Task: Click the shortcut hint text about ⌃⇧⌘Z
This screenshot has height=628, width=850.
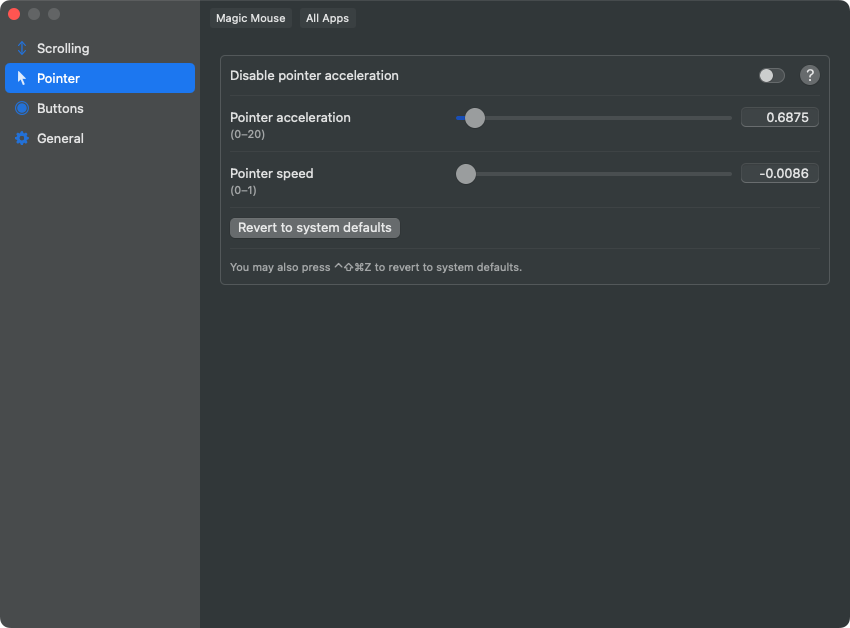Action: point(376,267)
